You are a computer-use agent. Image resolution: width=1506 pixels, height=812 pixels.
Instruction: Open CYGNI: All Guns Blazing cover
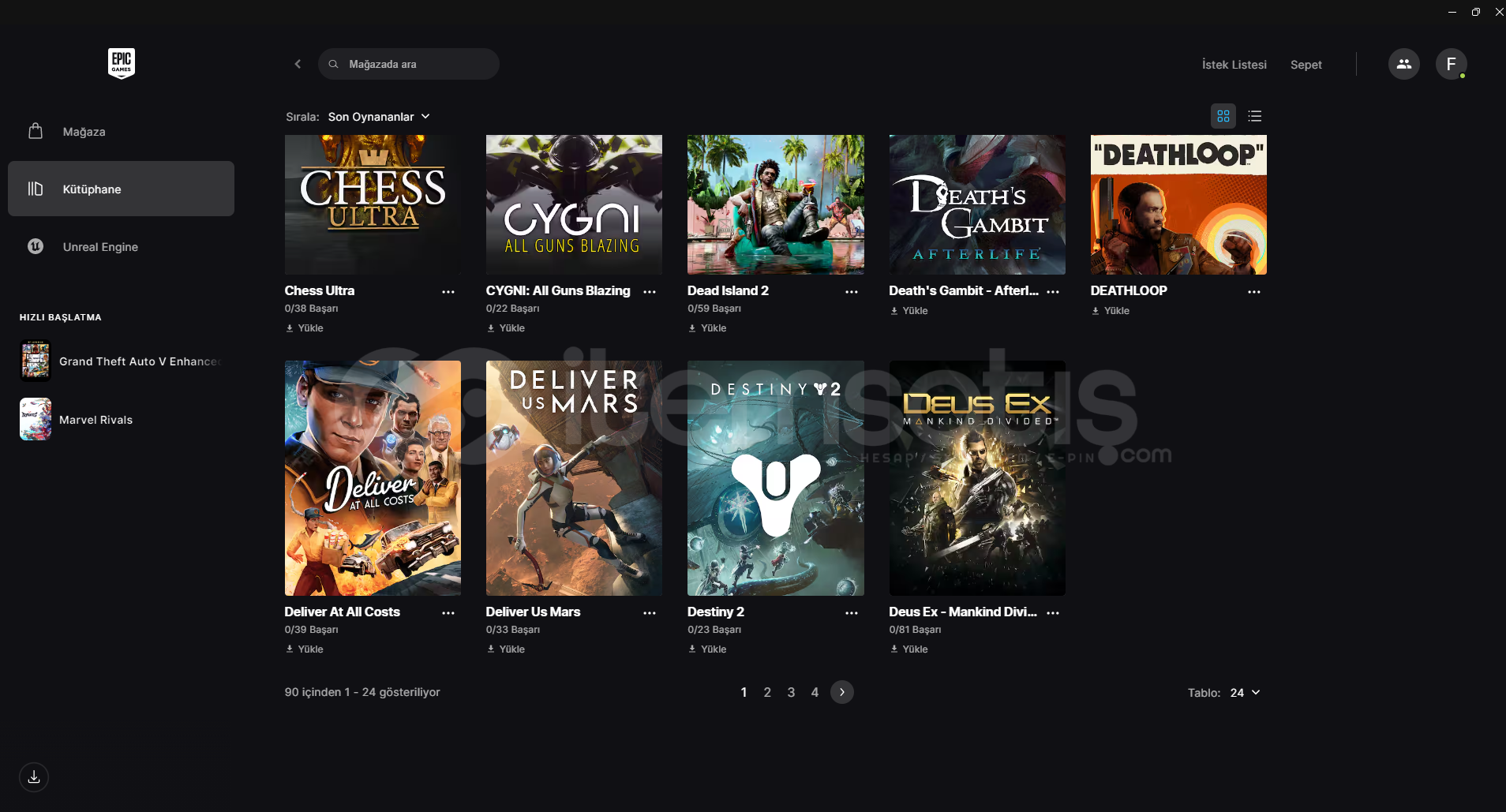pos(574,204)
